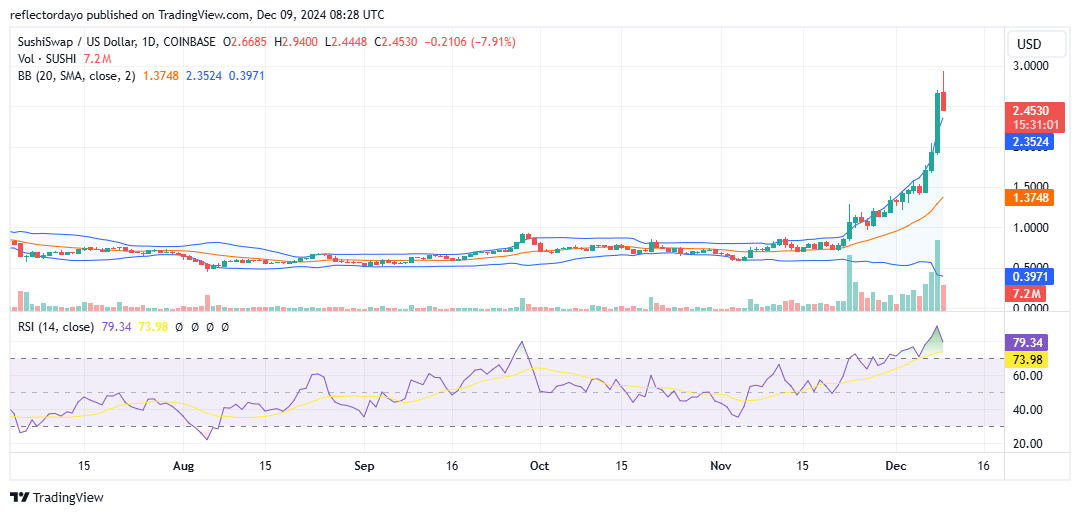Click the Vol · SUSHI indicator legend
This screenshot has height=515, width=1080.
47,59
